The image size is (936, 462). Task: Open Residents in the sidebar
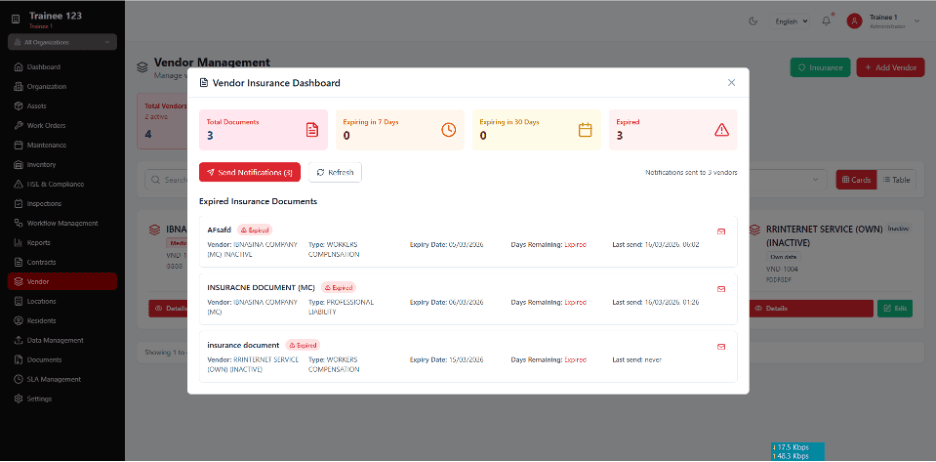click(x=62, y=321)
